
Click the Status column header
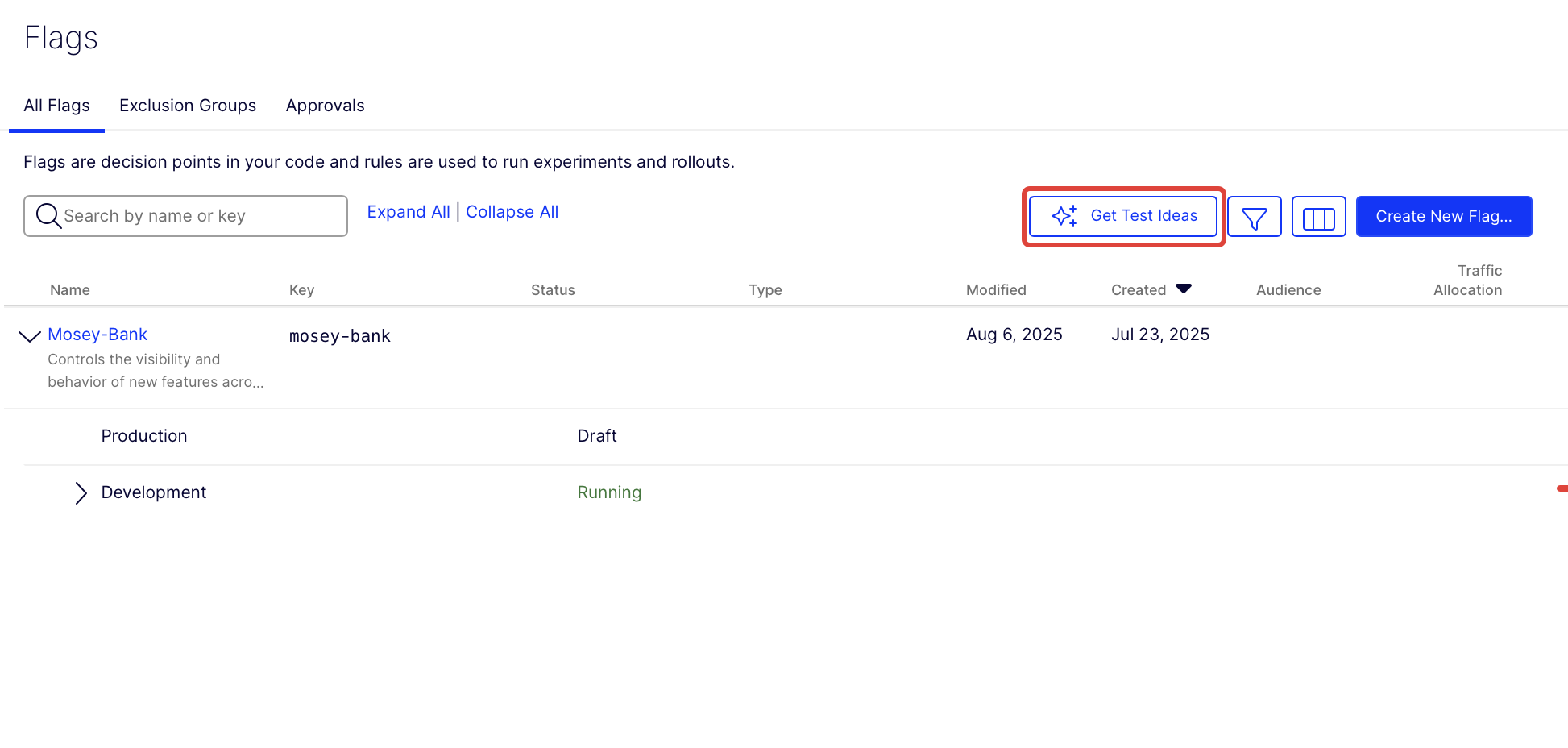(x=553, y=290)
